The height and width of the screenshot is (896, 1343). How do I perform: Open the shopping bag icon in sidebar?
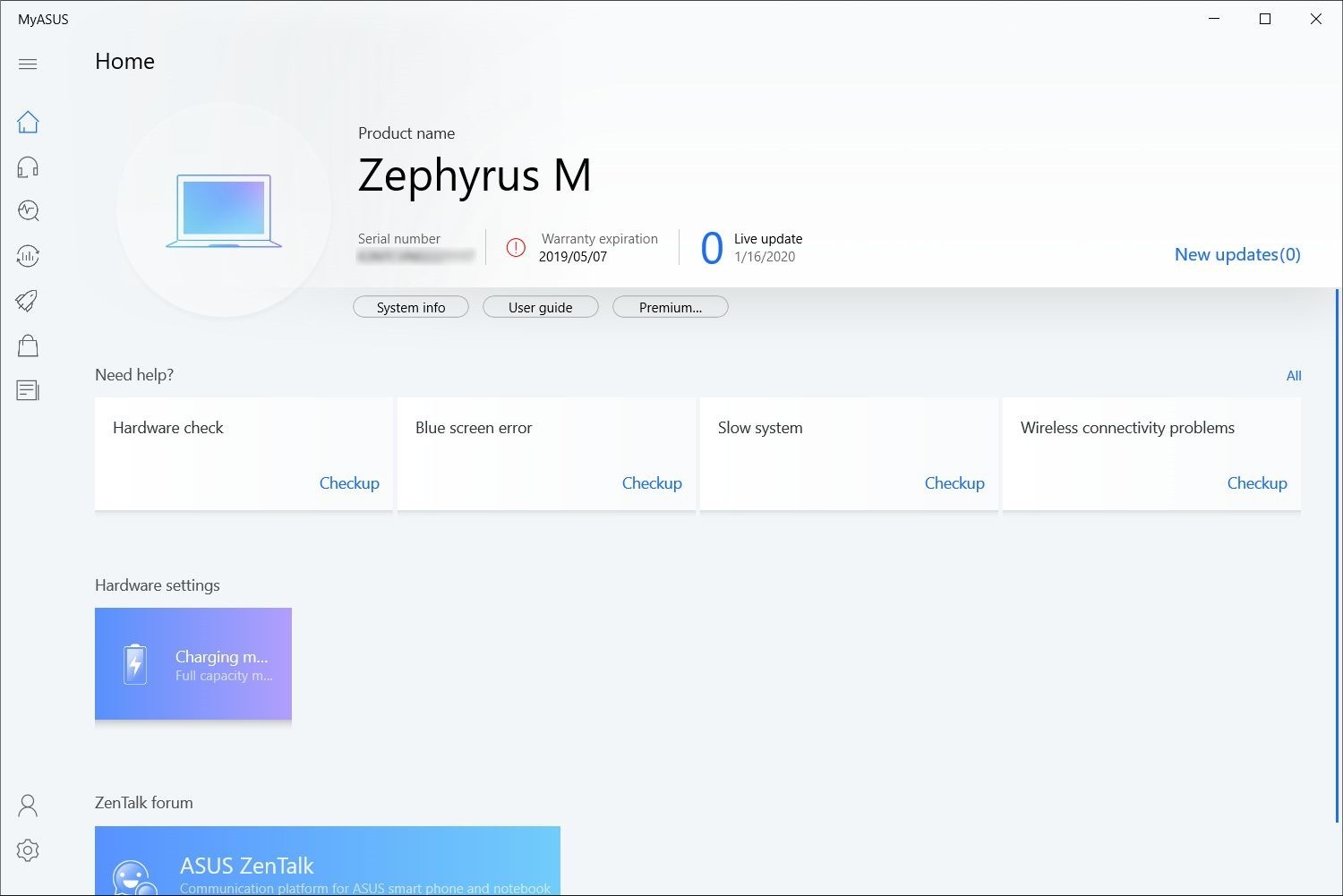[x=28, y=346]
